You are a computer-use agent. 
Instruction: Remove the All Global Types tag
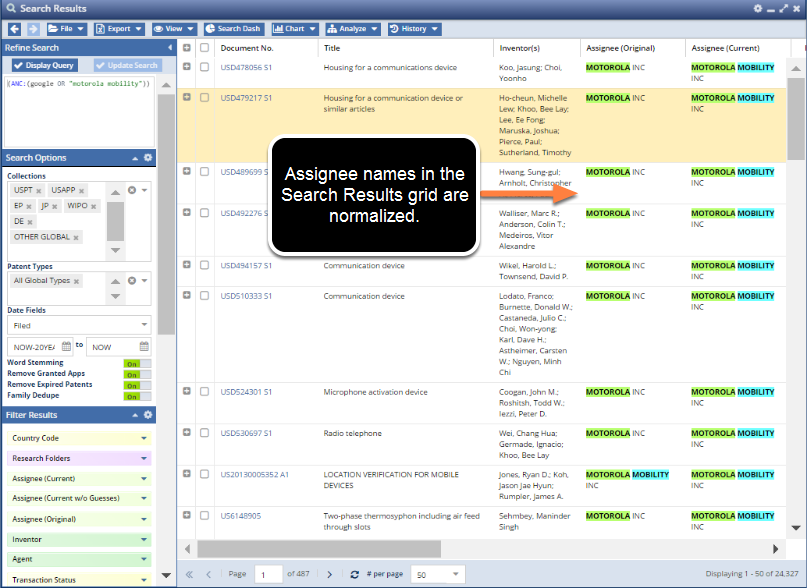point(76,282)
